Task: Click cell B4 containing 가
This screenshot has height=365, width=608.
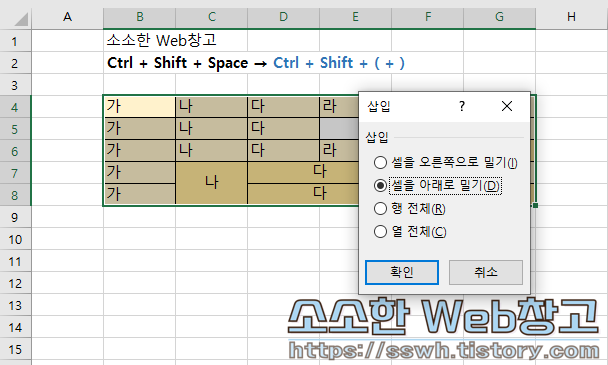Action: pyautogui.click(x=140, y=107)
